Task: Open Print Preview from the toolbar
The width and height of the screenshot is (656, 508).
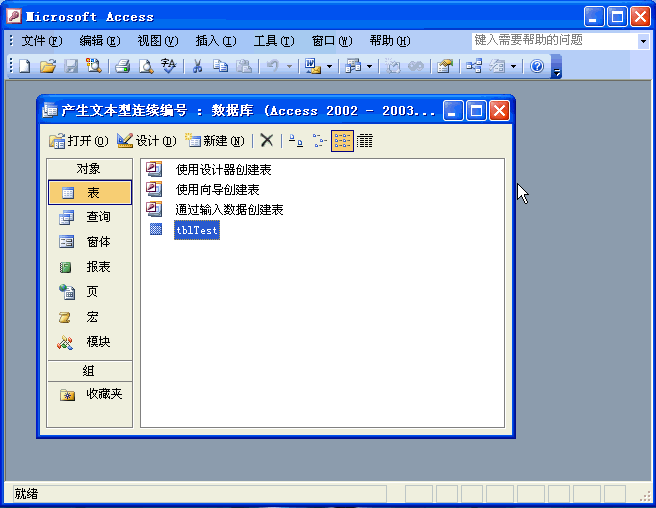Action: tap(146, 66)
